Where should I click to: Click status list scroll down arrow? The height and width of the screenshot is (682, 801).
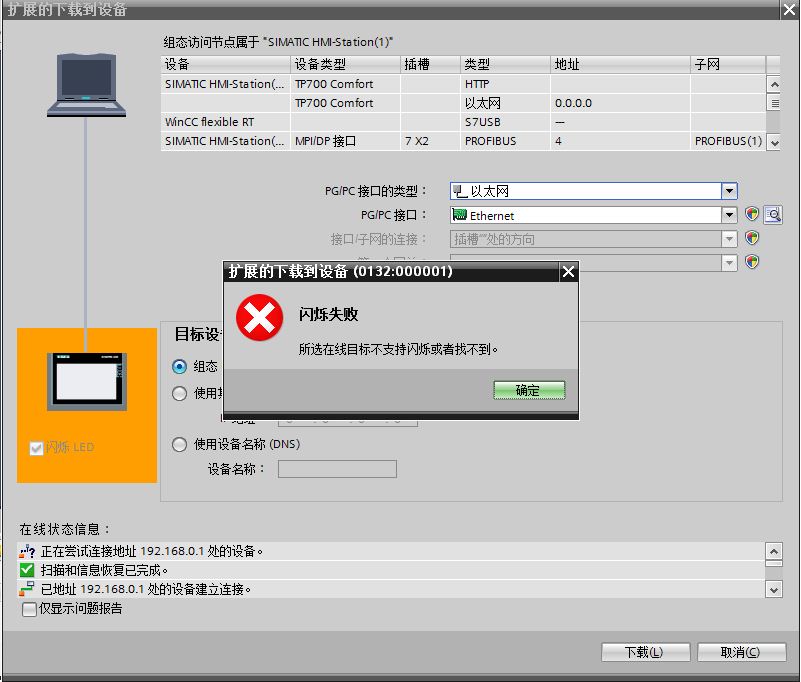774,590
